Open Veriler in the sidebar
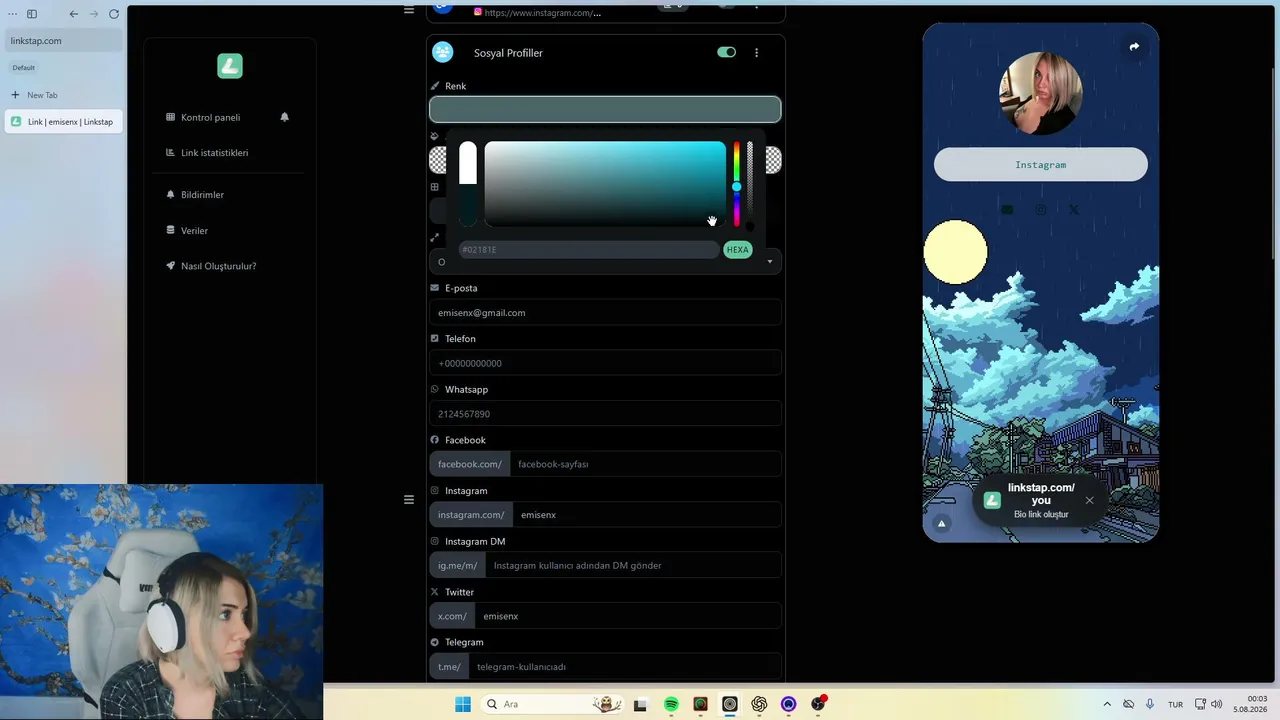This screenshot has height=720, width=1280. (x=195, y=231)
